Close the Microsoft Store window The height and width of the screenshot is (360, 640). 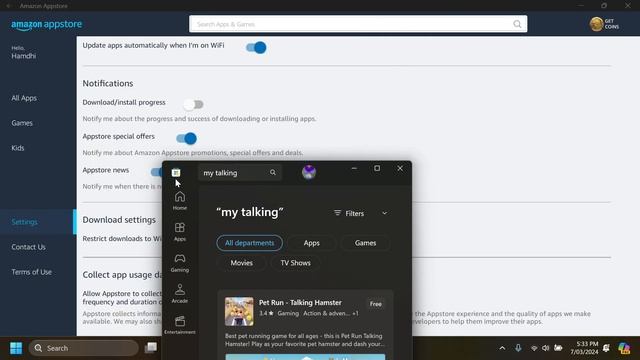tap(400, 168)
